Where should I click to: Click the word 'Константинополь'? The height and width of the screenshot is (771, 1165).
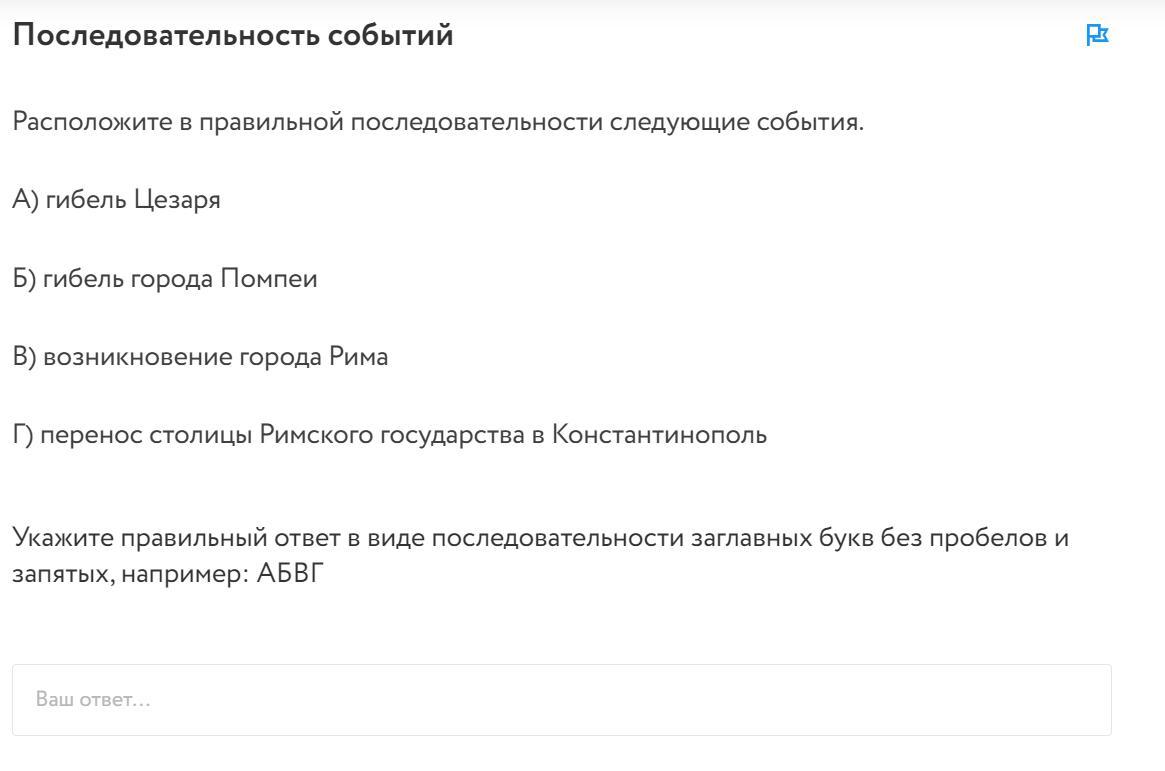[x=659, y=435]
